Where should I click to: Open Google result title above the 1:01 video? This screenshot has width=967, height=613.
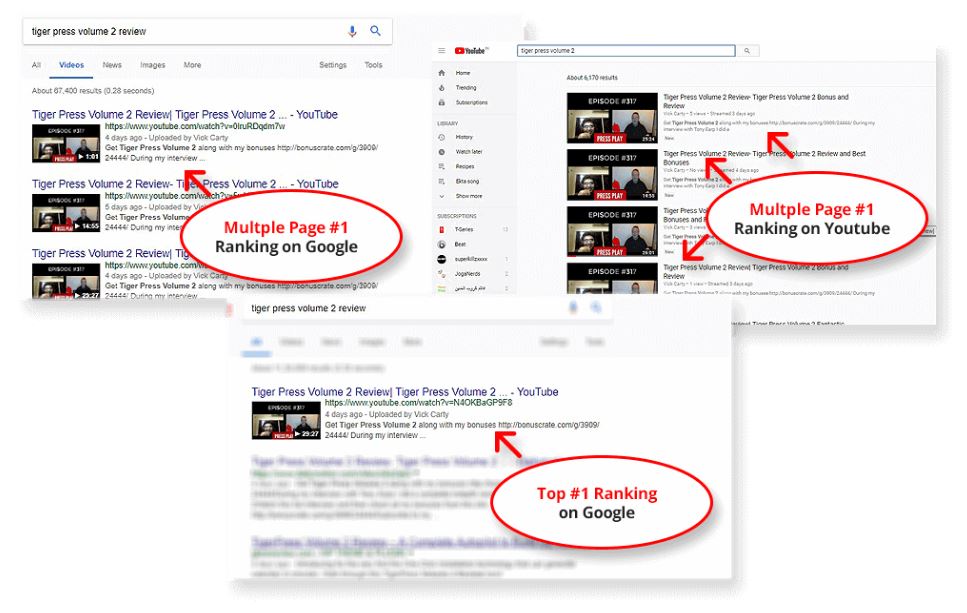coord(185,115)
